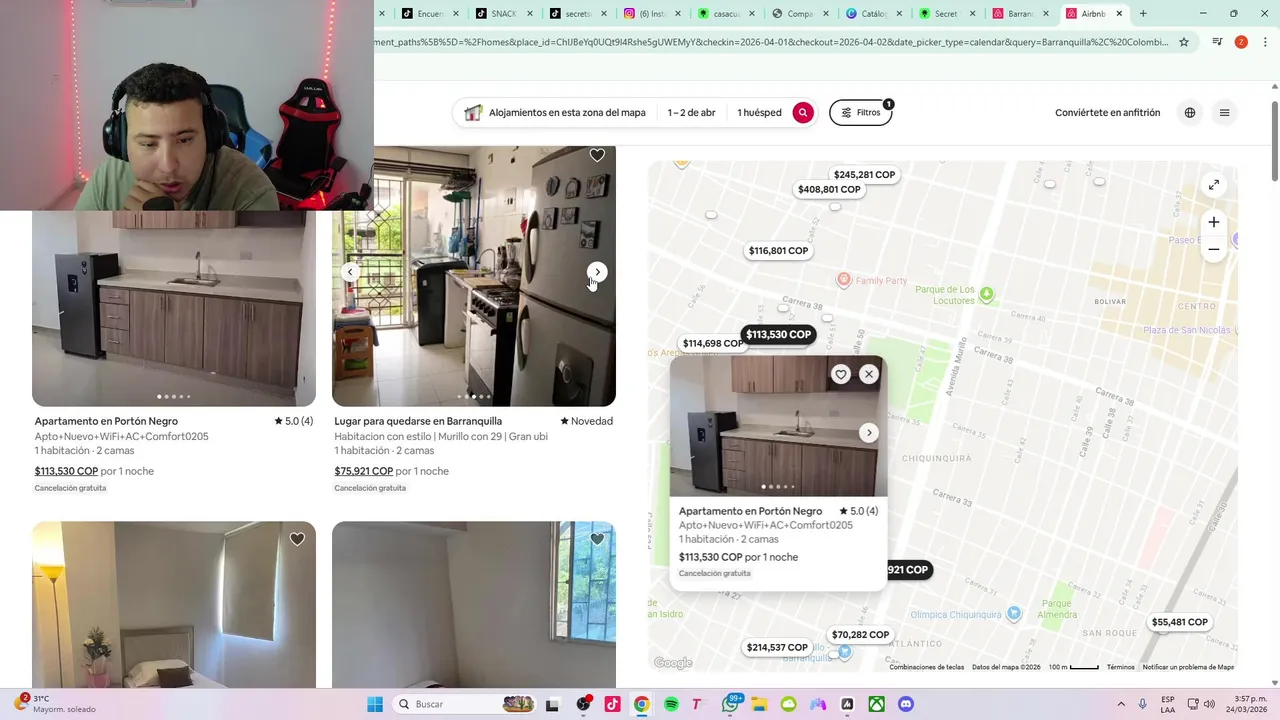1280x720 pixels.
Task: Show hidden system tray icons
Action: [x=1120, y=704]
